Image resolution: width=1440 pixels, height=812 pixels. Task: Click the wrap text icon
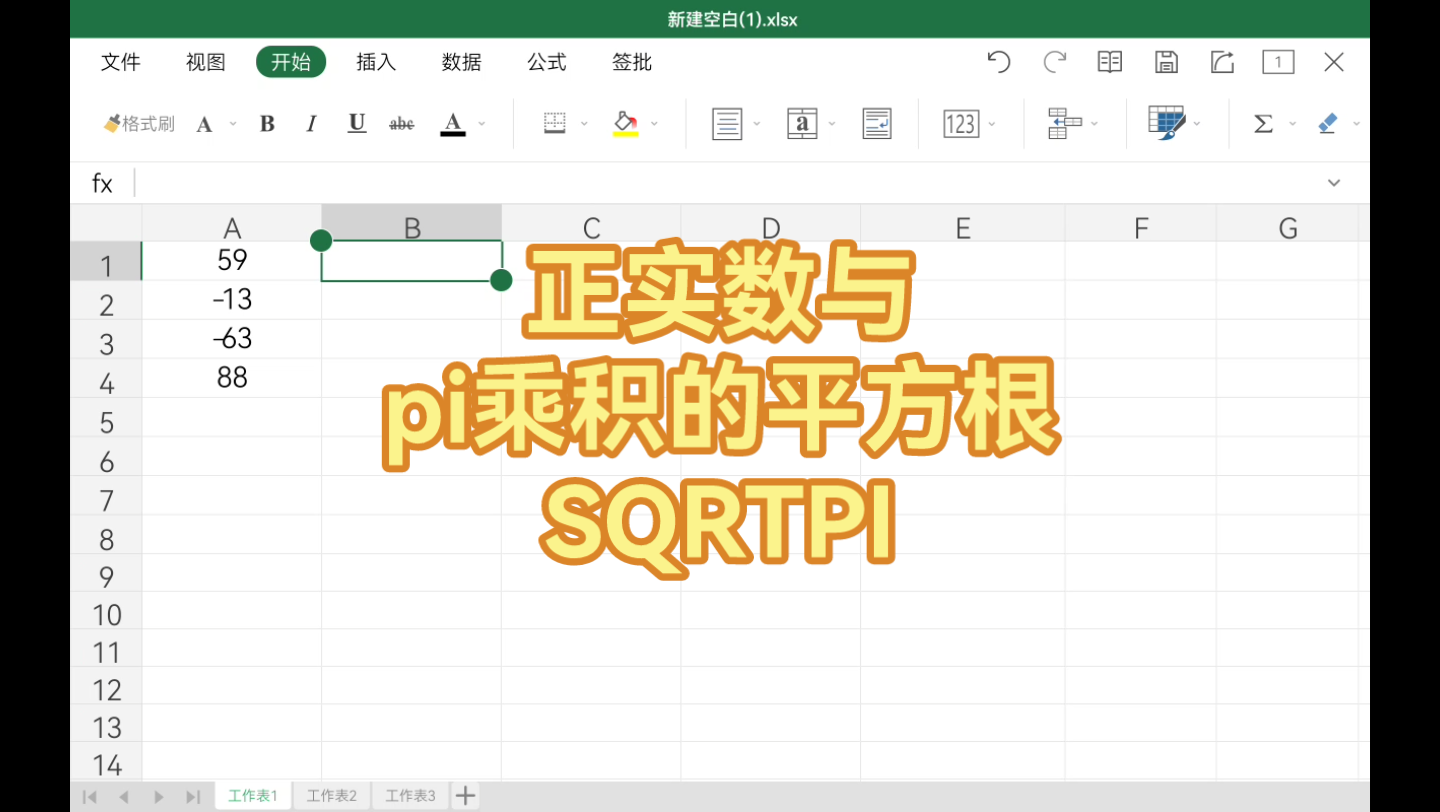tap(877, 124)
